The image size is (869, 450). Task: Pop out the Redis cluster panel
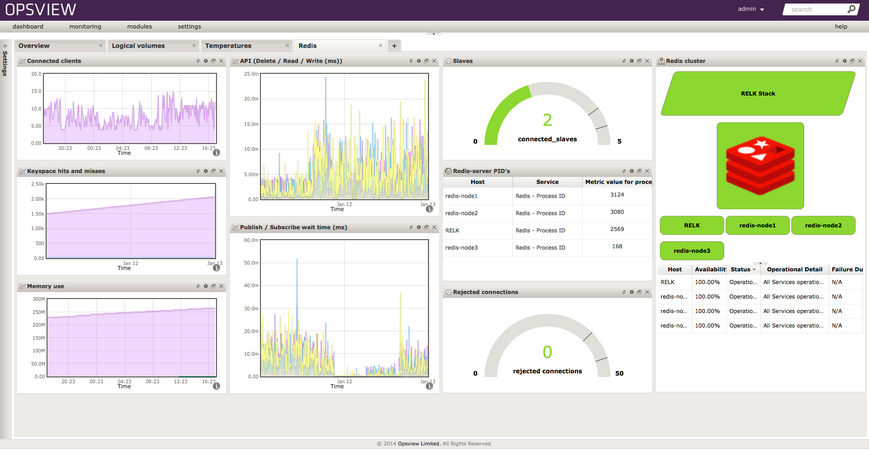click(853, 61)
